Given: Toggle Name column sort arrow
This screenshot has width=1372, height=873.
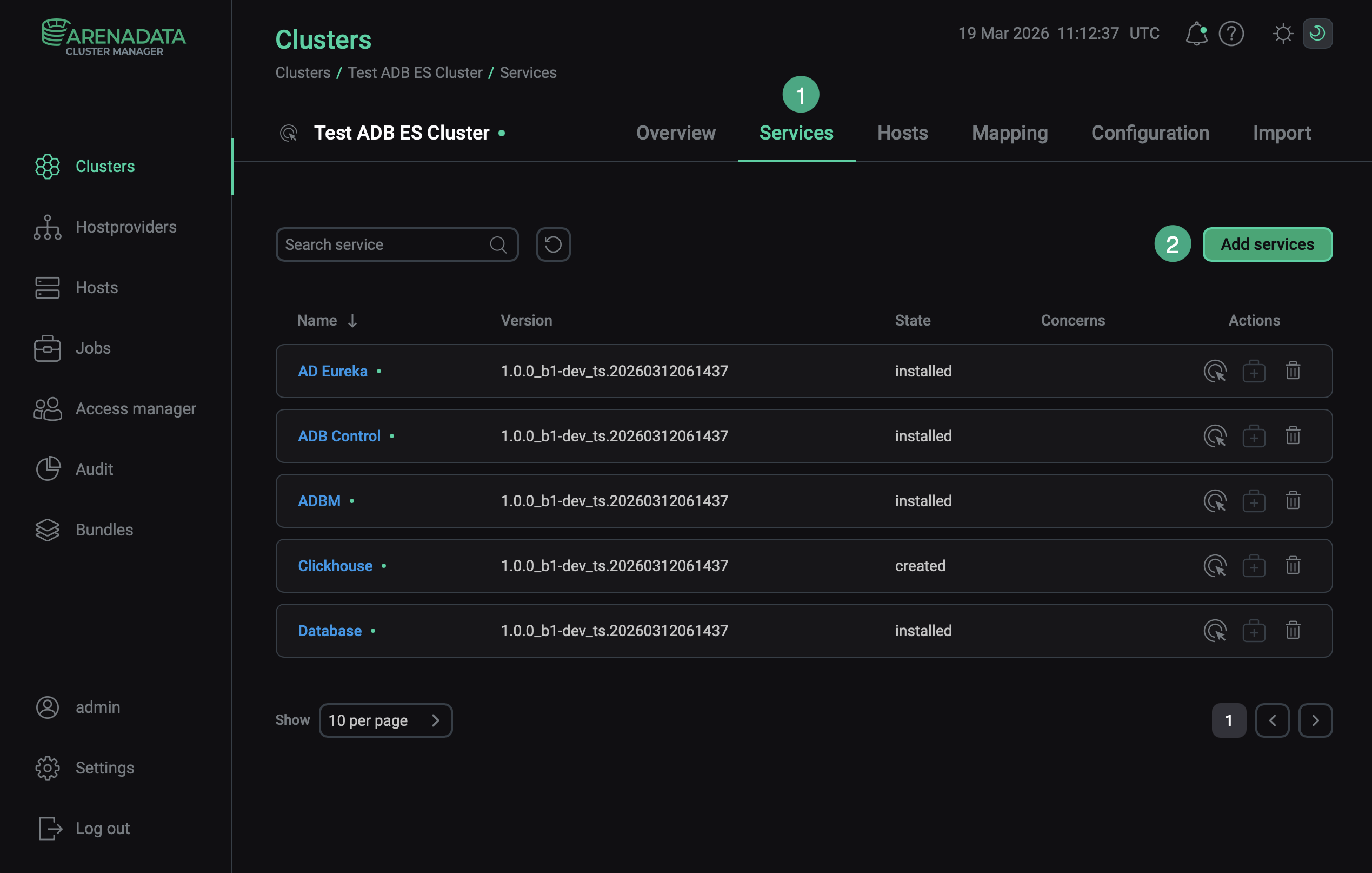Looking at the screenshot, I should (x=352, y=320).
